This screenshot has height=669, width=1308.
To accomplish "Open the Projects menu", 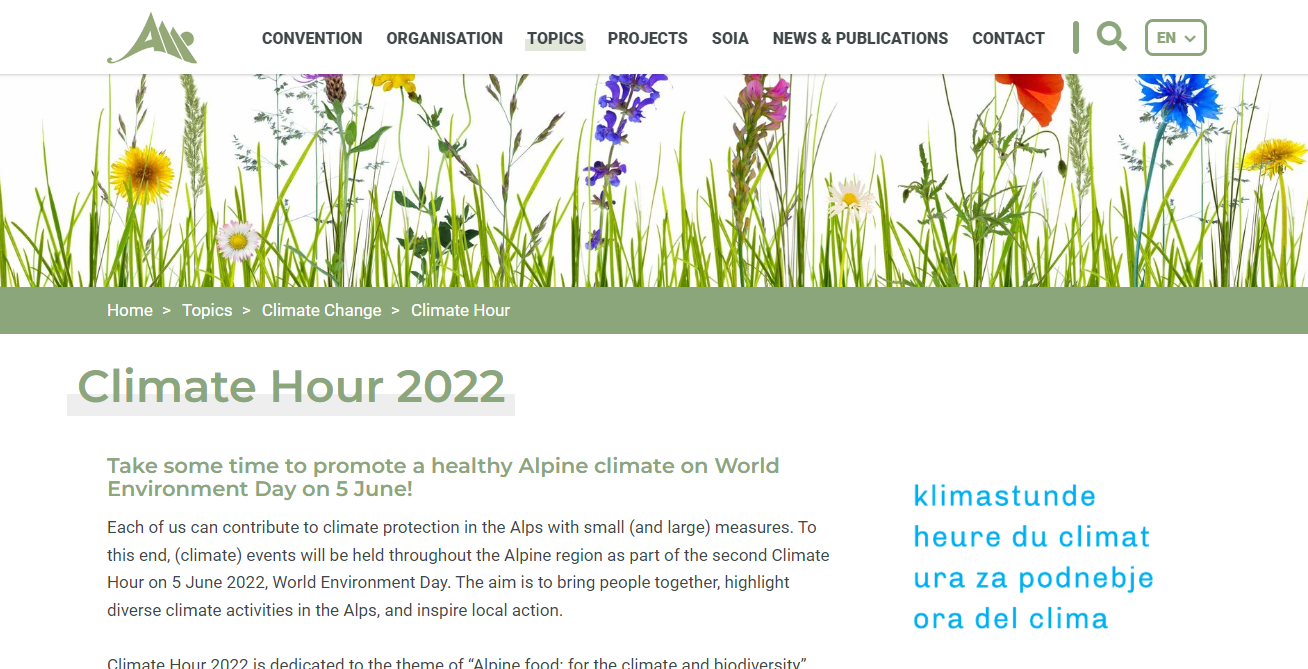I will 647,38.
